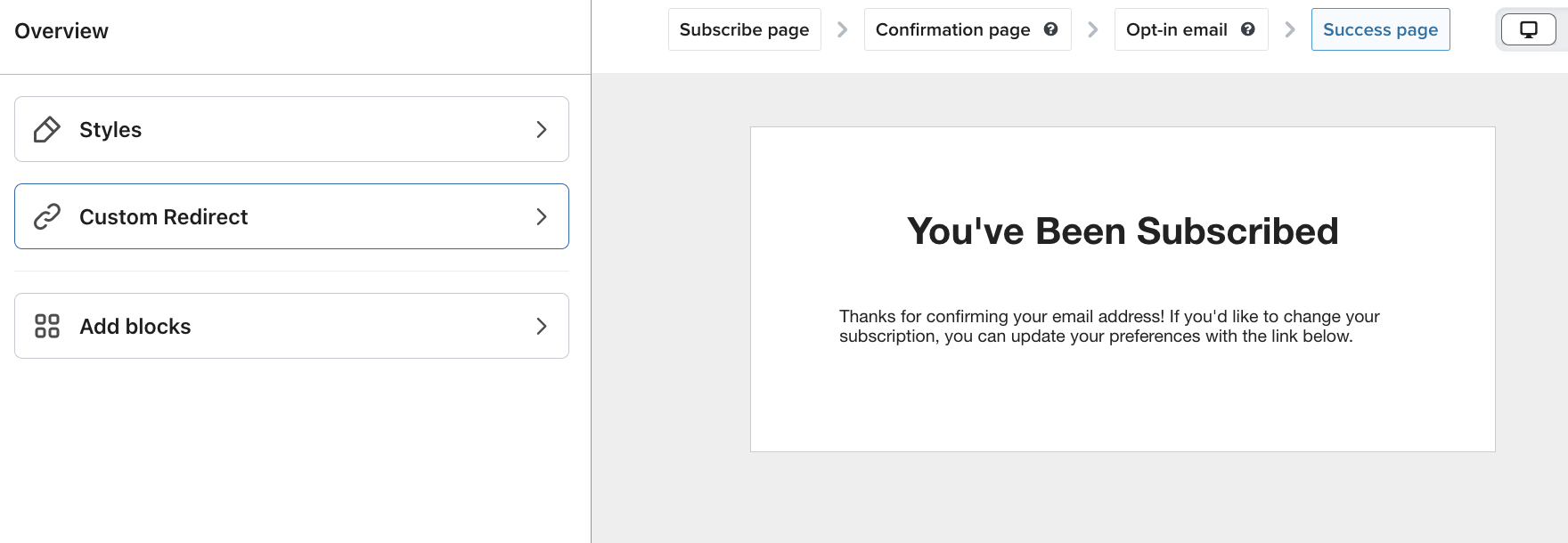Open the Styles label in the sidebar
Viewport: 1568px width, 543px height.
point(110,130)
